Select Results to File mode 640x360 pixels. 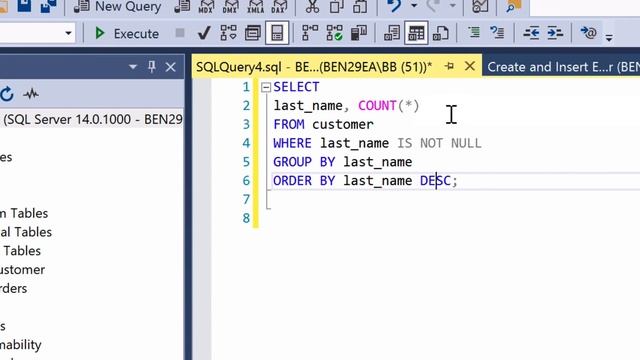tap(441, 33)
